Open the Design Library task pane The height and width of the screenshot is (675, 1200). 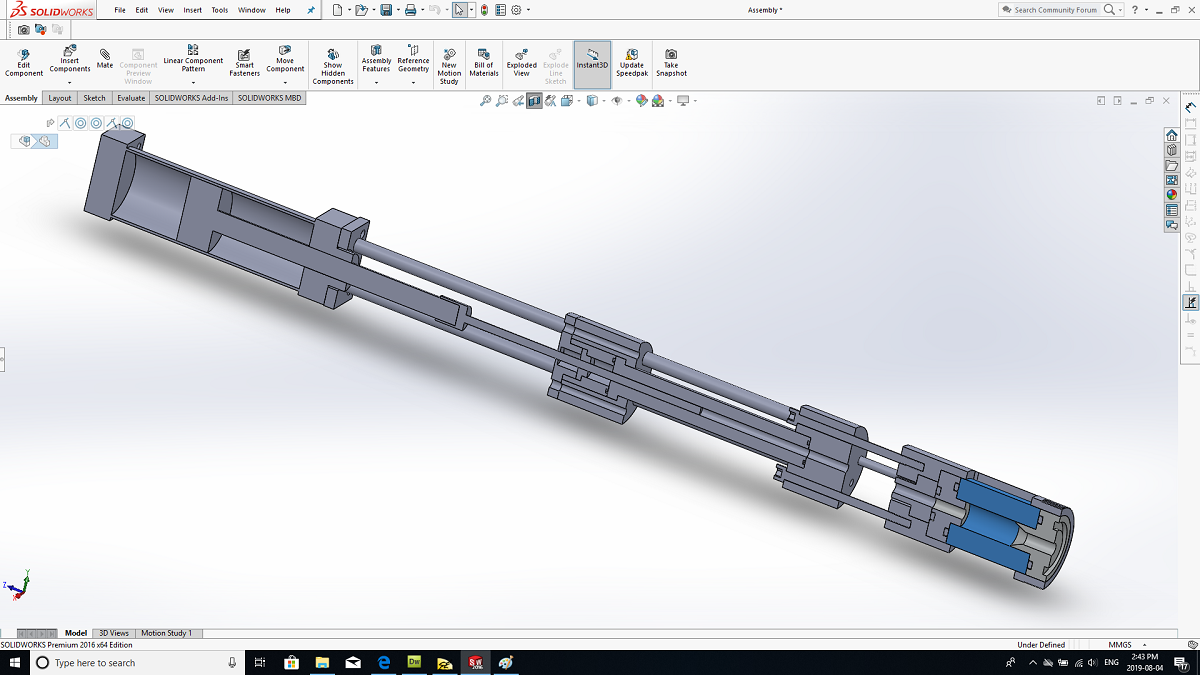point(1171,150)
